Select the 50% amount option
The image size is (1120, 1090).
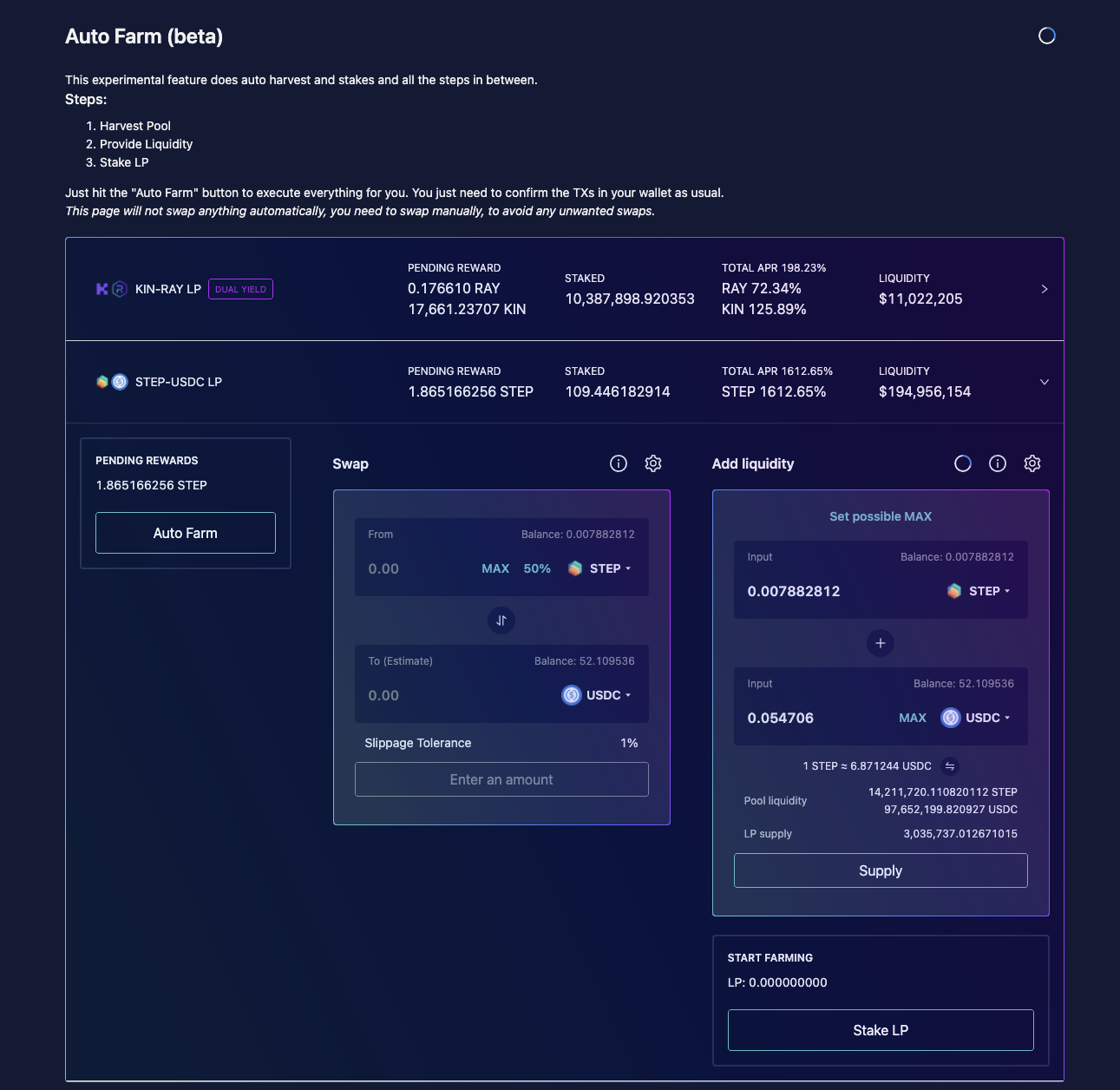[536, 568]
